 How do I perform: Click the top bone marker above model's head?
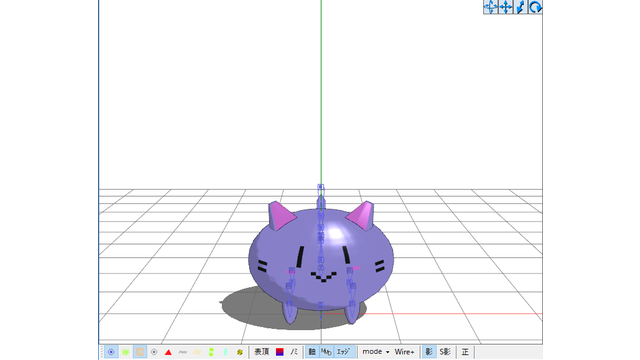pyautogui.click(x=321, y=187)
